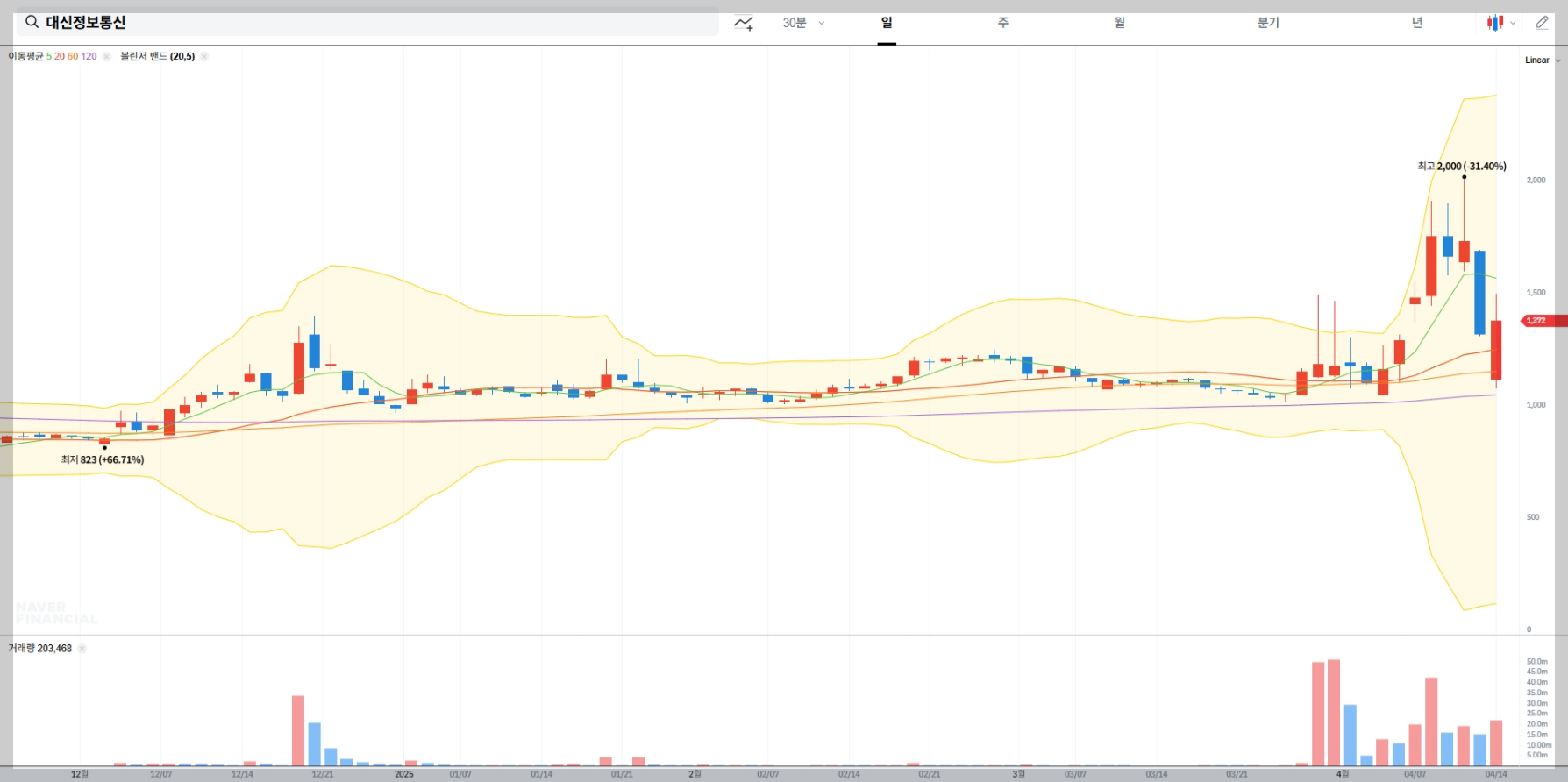Remove the 거래량 indicator with its X
This screenshot has height=782, width=1568.
(x=82, y=649)
